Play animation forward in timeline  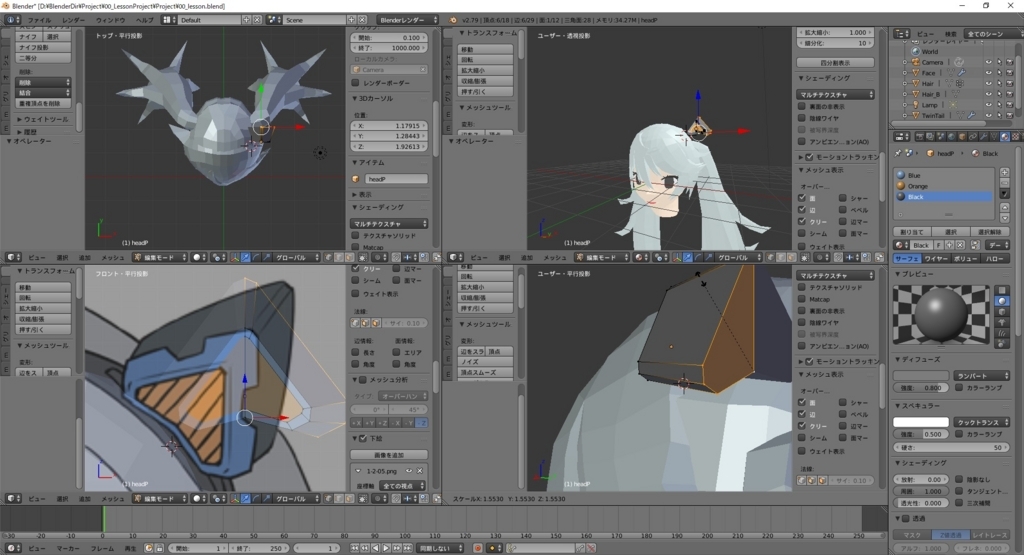pos(386,548)
